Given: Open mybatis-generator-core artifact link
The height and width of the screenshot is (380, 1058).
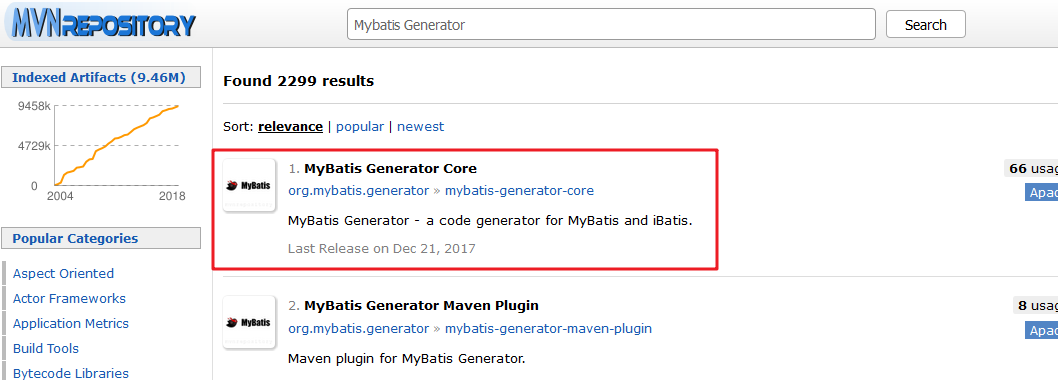Looking at the screenshot, I should coord(519,190).
